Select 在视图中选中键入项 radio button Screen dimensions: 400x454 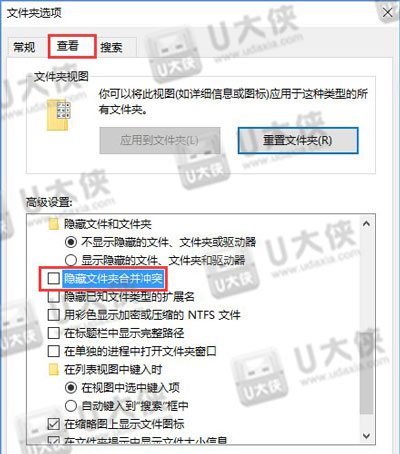point(71,387)
